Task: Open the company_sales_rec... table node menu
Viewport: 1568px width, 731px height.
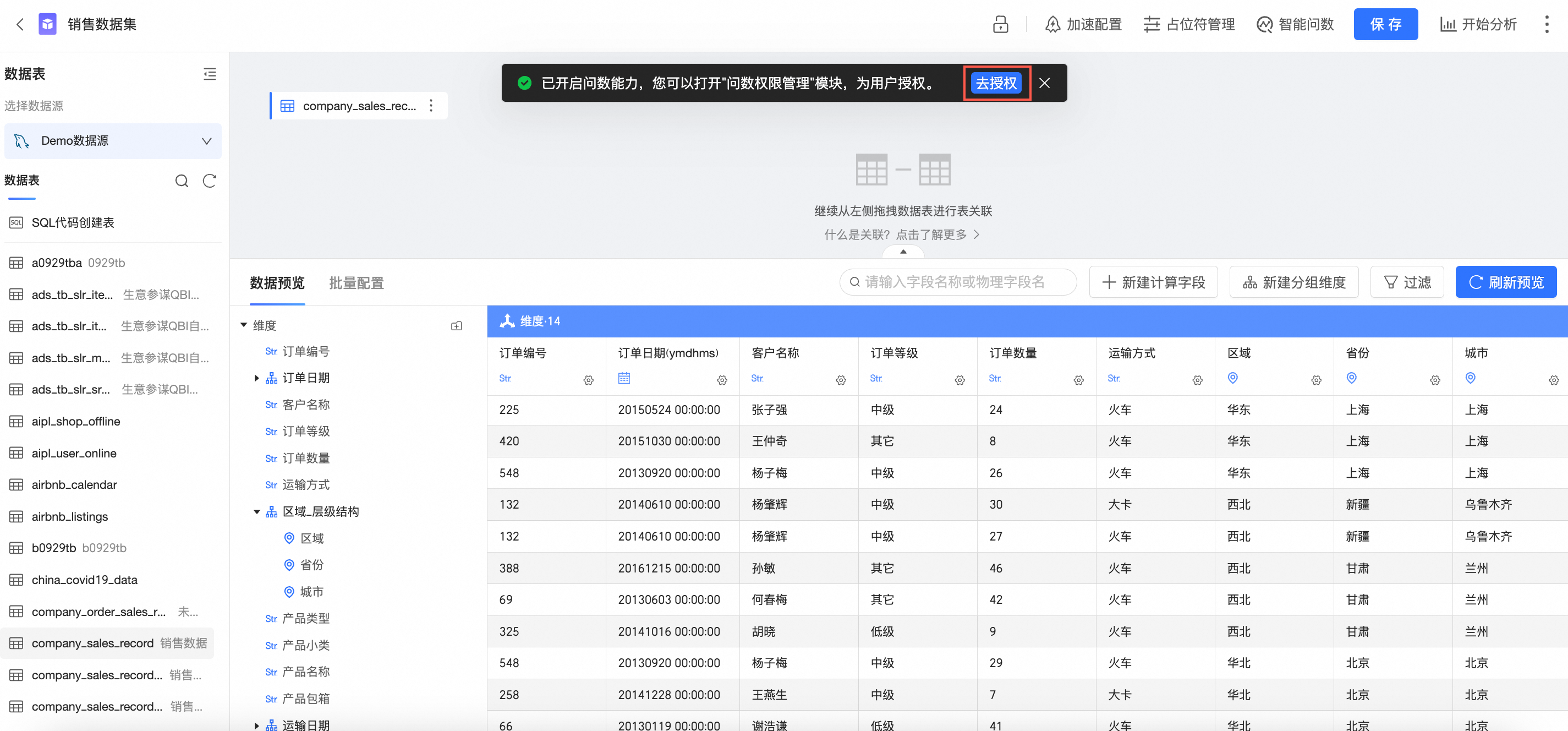Action: 431,105
